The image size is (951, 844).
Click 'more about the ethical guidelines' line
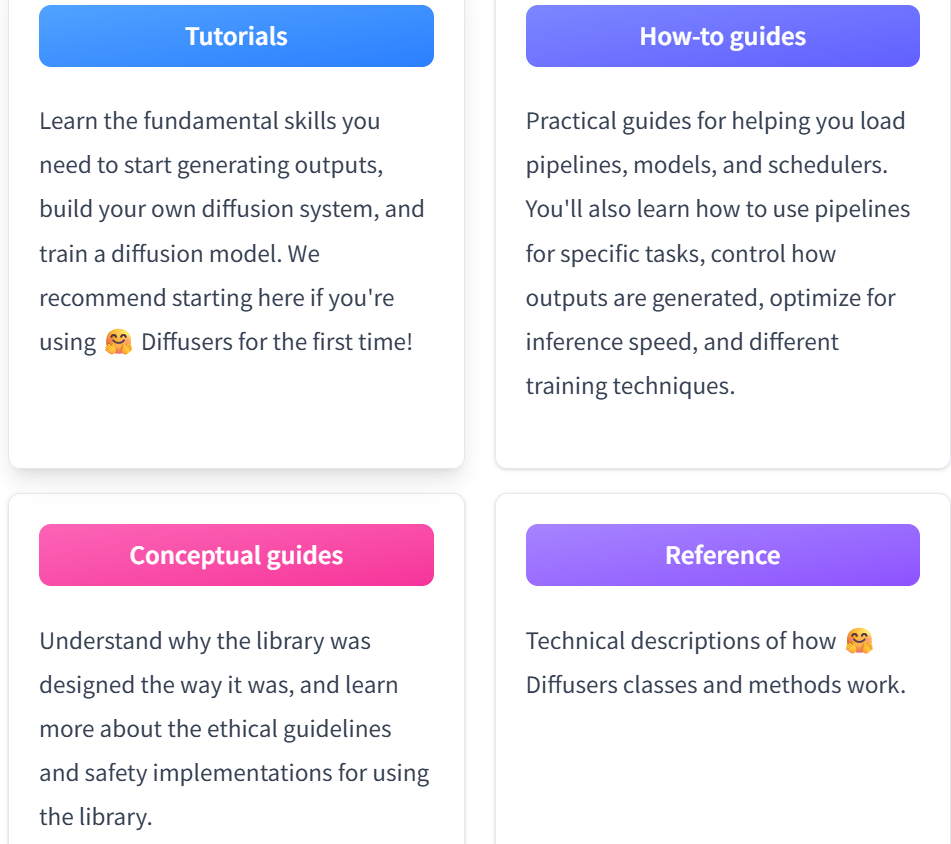(215, 729)
